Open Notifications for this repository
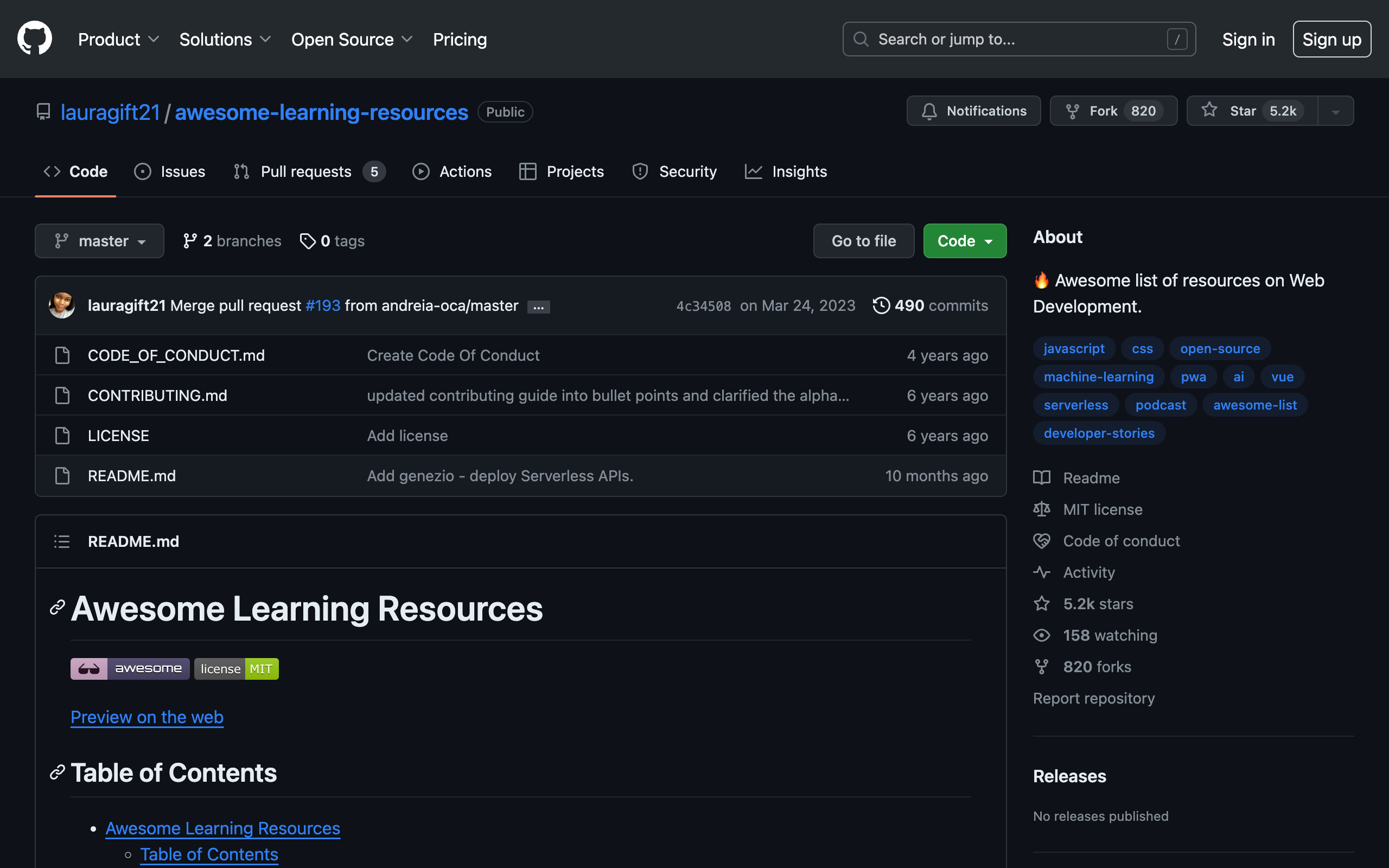 (973, 111)
